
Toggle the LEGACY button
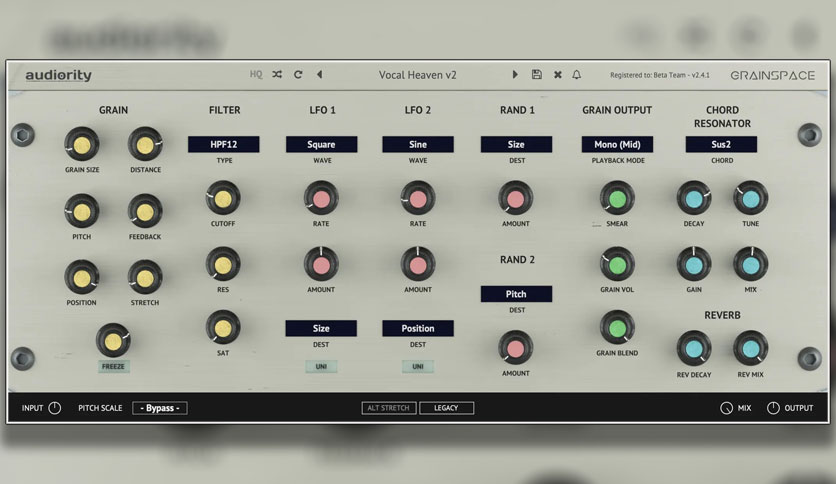click(x=446, y=408)
